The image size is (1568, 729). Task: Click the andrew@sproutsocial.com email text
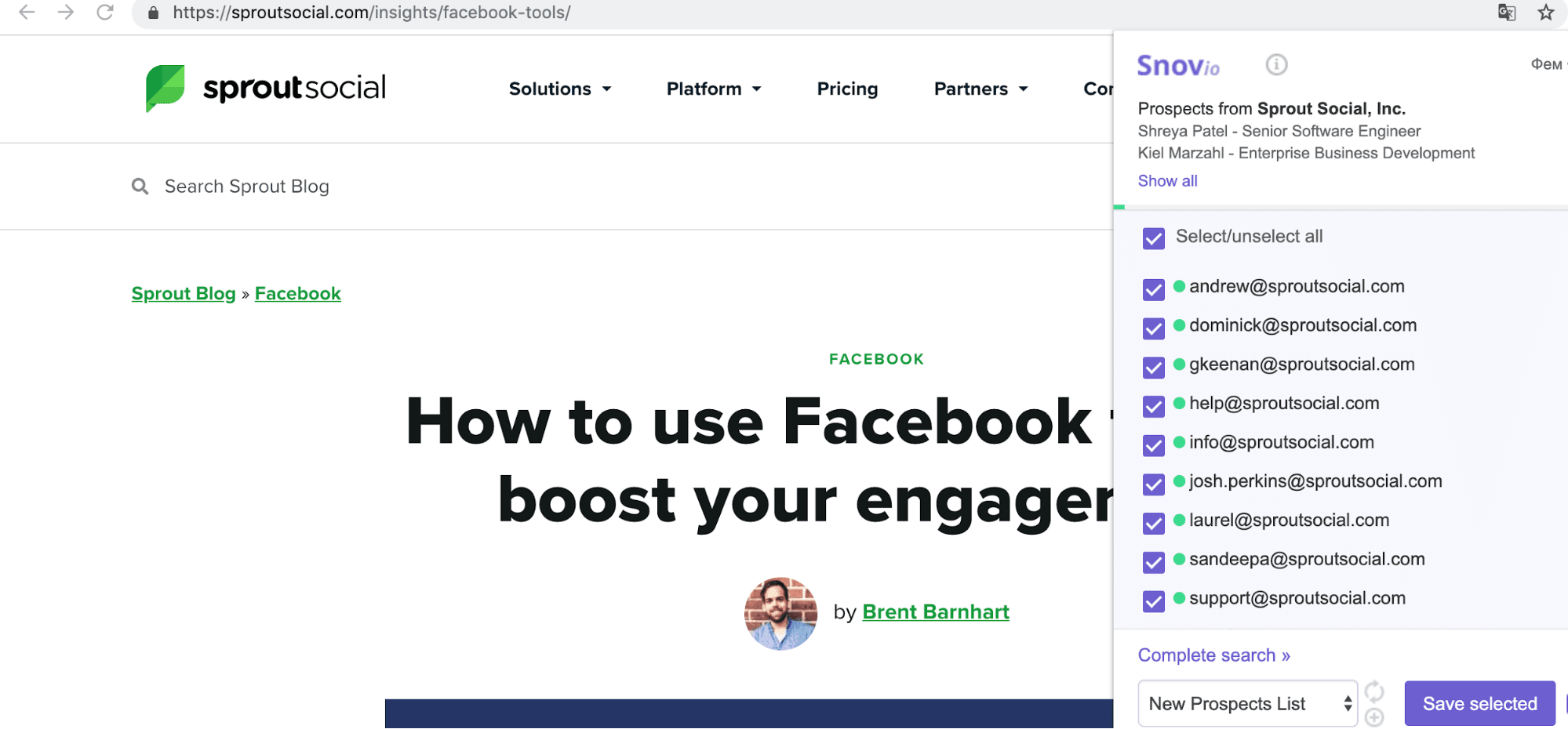(1297, 286)
